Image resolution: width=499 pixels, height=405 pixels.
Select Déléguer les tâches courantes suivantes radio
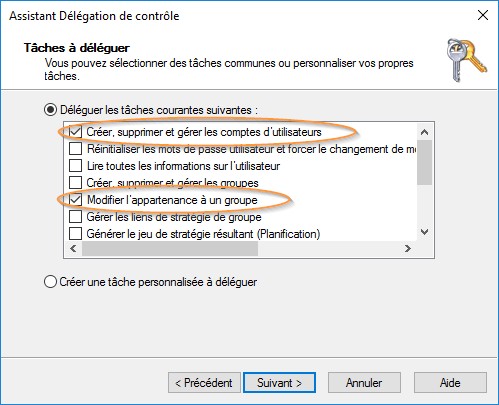point(50,110)
